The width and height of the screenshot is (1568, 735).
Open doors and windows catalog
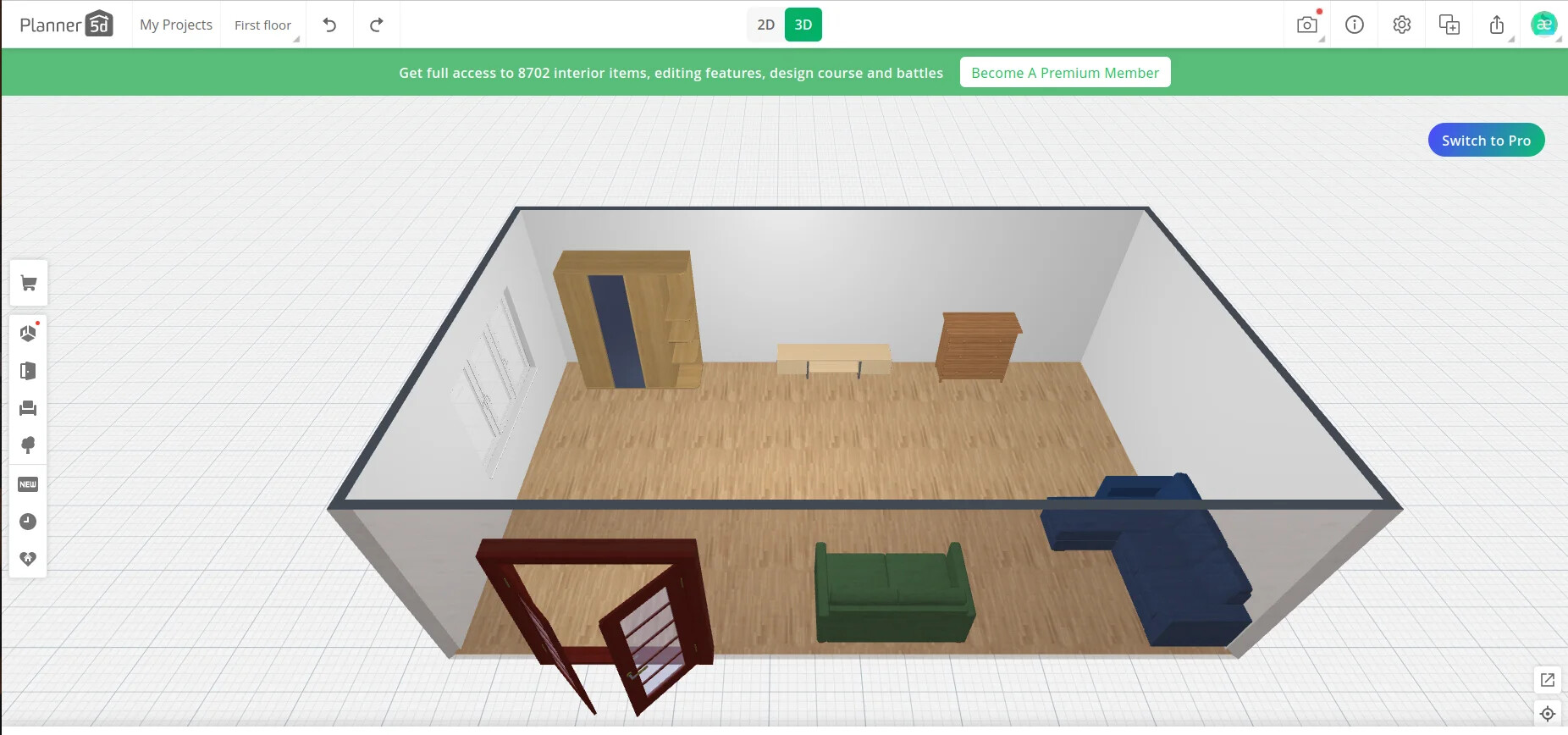28,371
